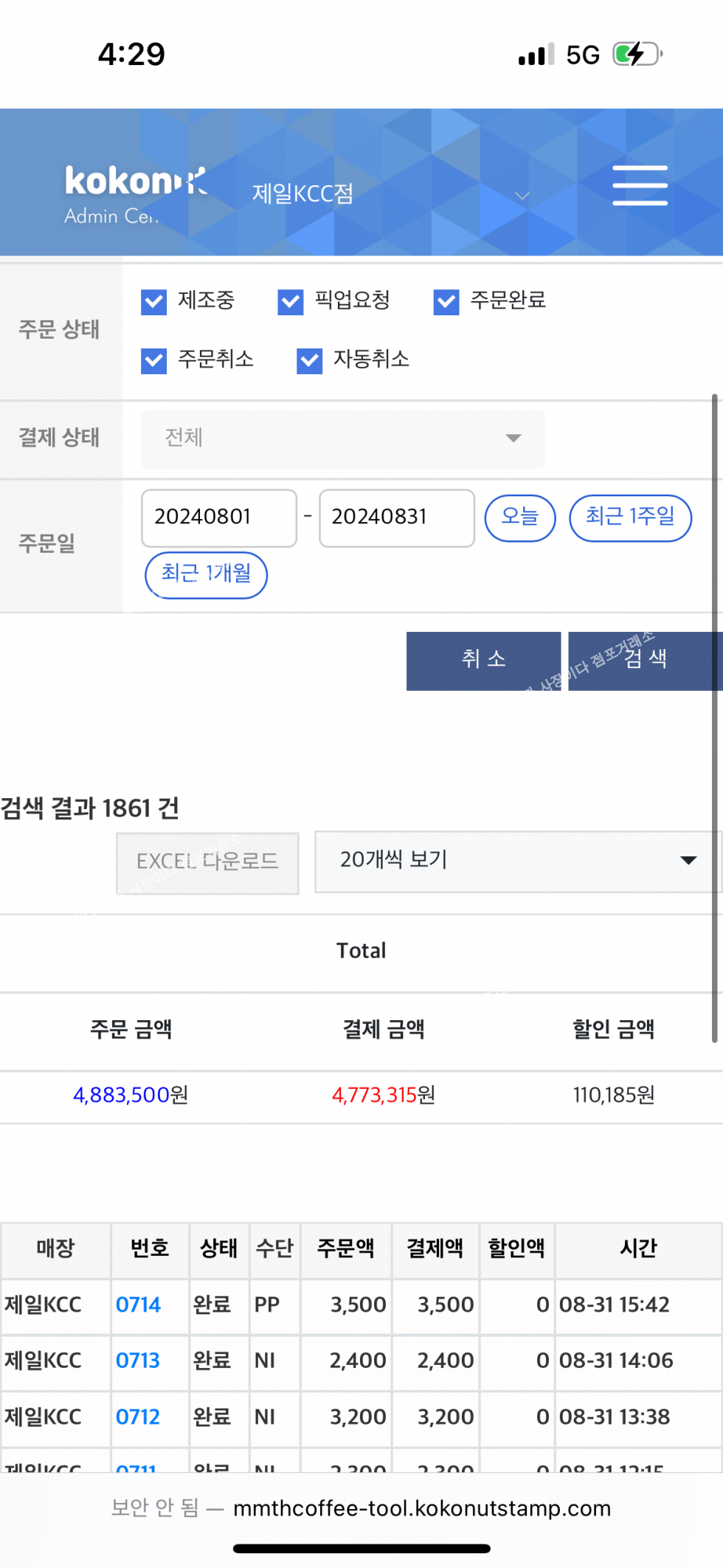Click the start date field 20240801
This screenshot has height=1568, width=723.
218,517
